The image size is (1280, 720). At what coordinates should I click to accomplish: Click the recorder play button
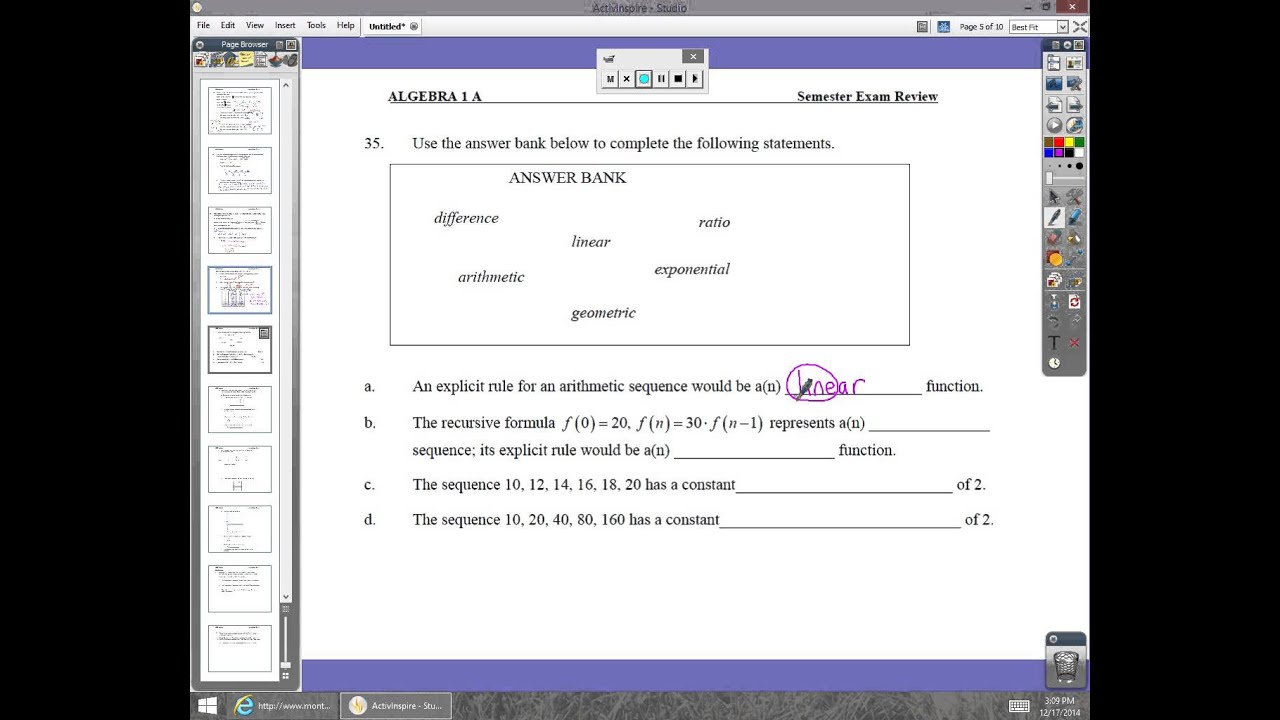point(695,78)
